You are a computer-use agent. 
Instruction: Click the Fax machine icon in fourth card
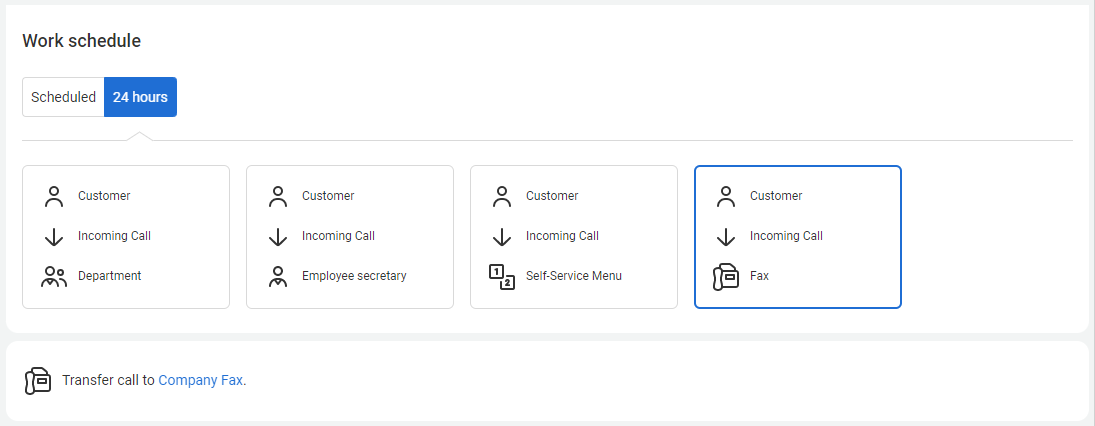tap(725, 276)
